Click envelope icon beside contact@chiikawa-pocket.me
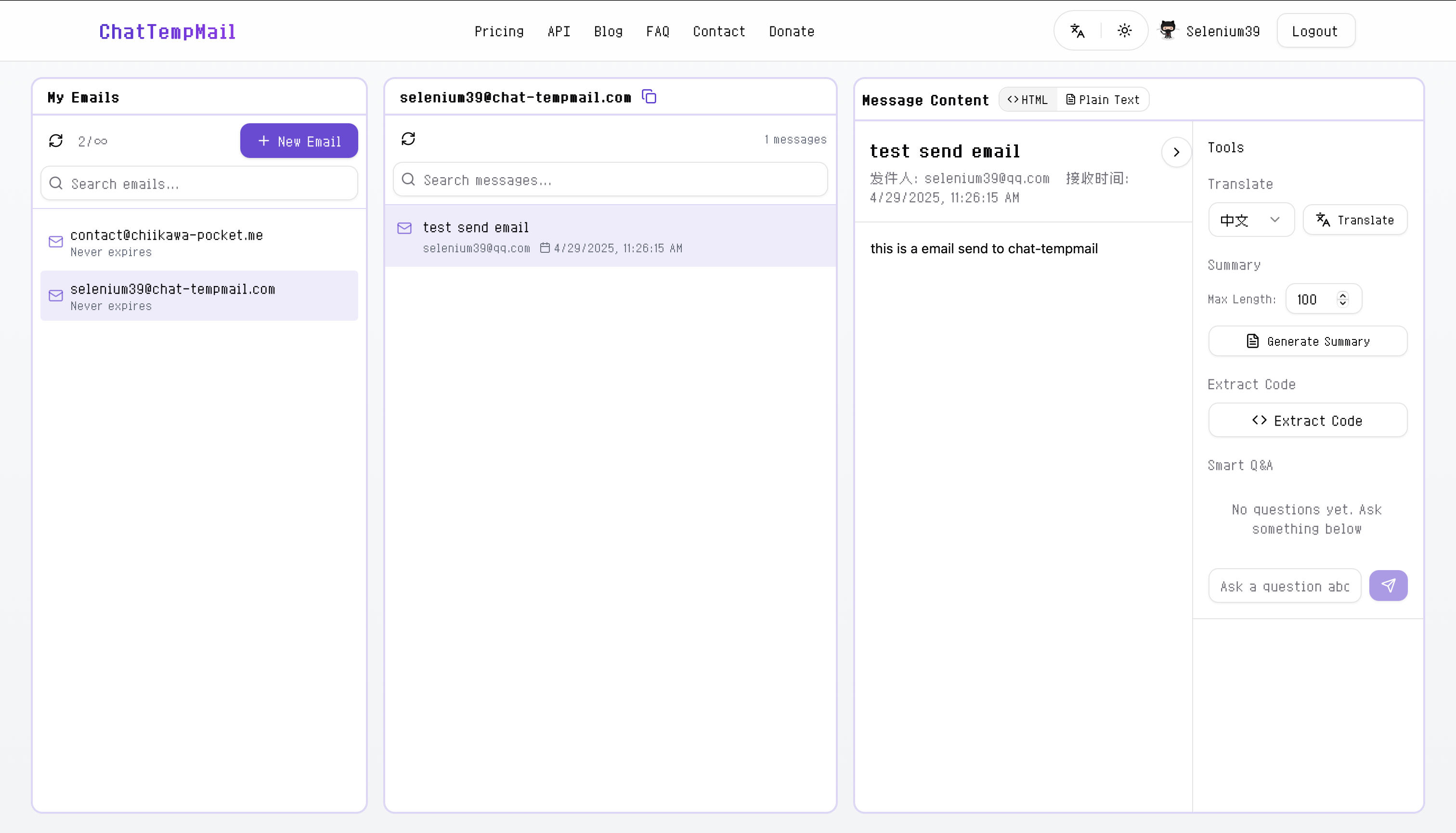This screenshot has height=833, width=1456. 55,241
